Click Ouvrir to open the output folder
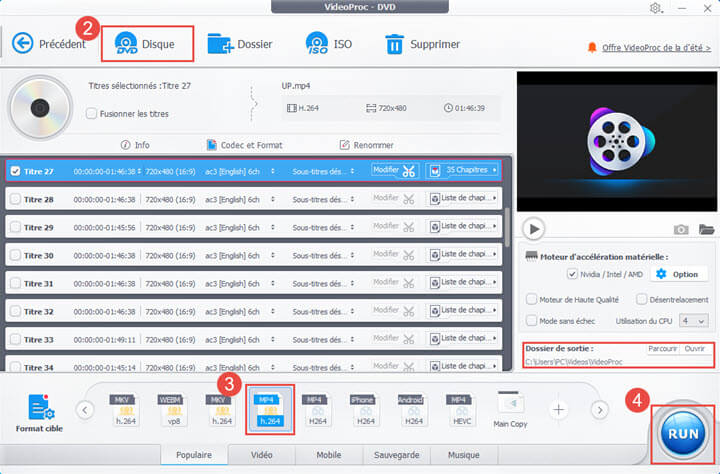Image resolution: width=720 pixels, height=474 pixels. (694, 349)
